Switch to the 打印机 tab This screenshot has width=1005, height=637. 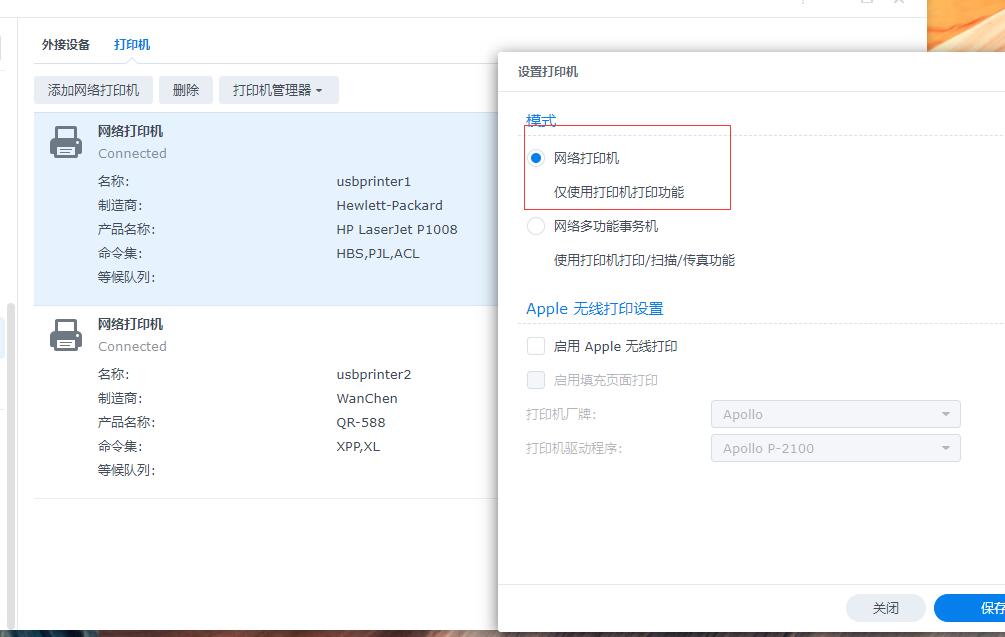tap(131, 44)
